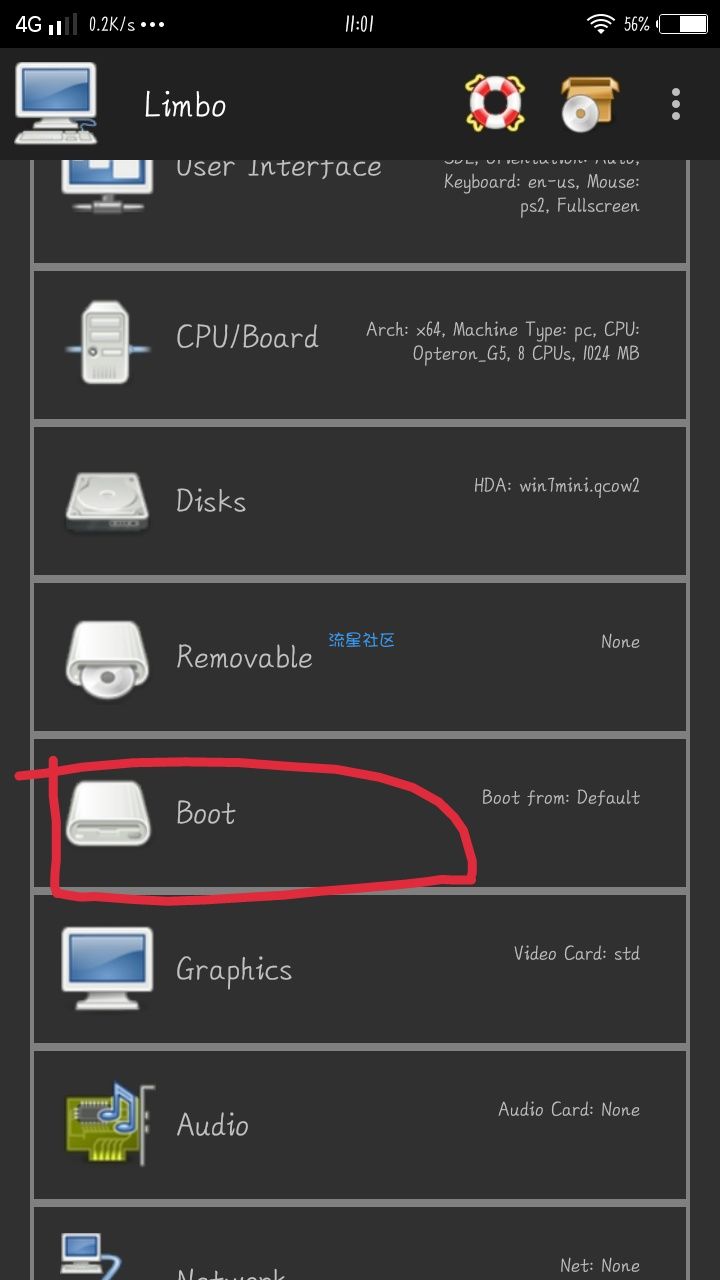Open the lifebuoy help icon
The width and height of the screenshot is (720, 1280).
[x=495, y=103]
